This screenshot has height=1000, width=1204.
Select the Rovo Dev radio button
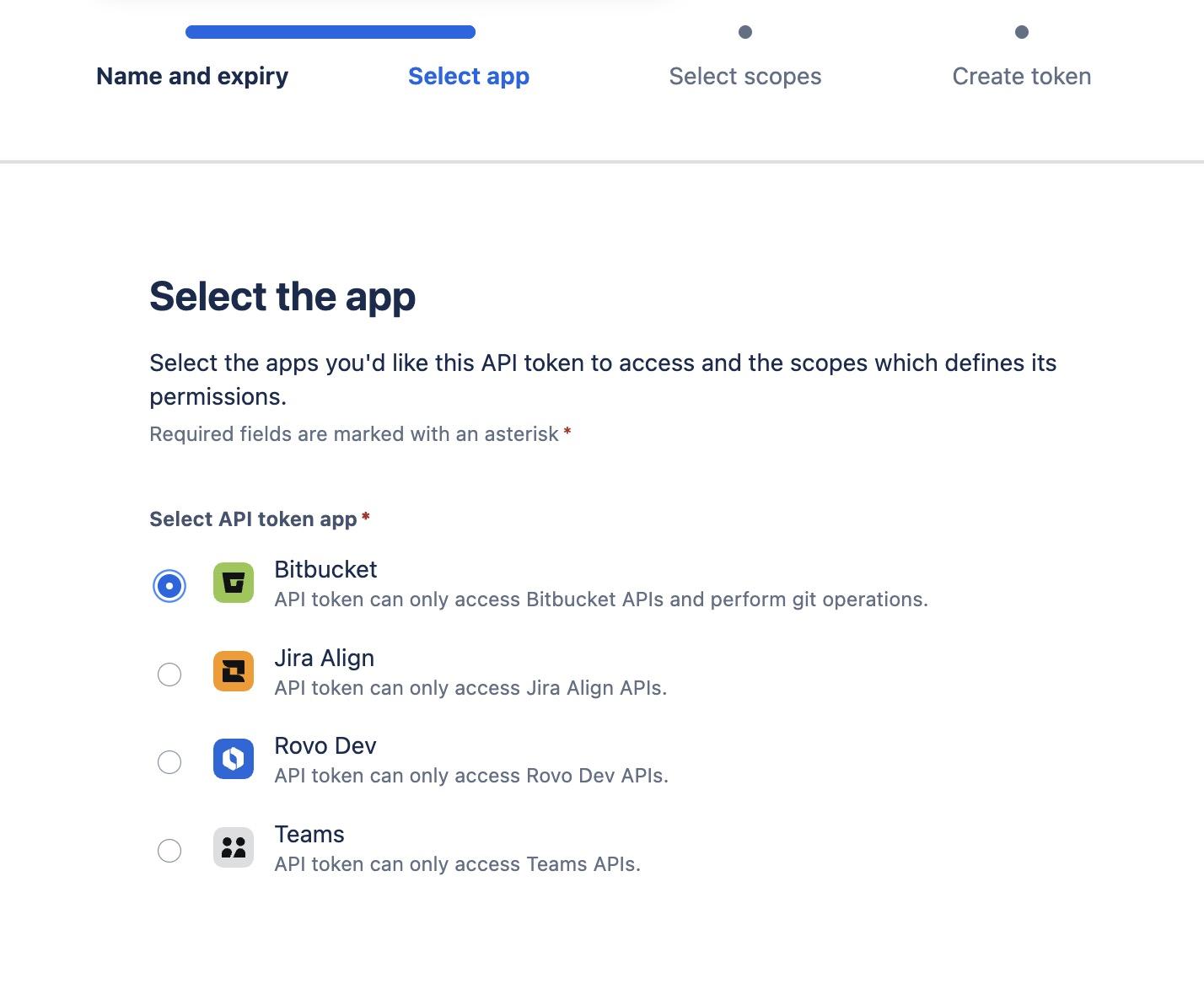point(169,762)
